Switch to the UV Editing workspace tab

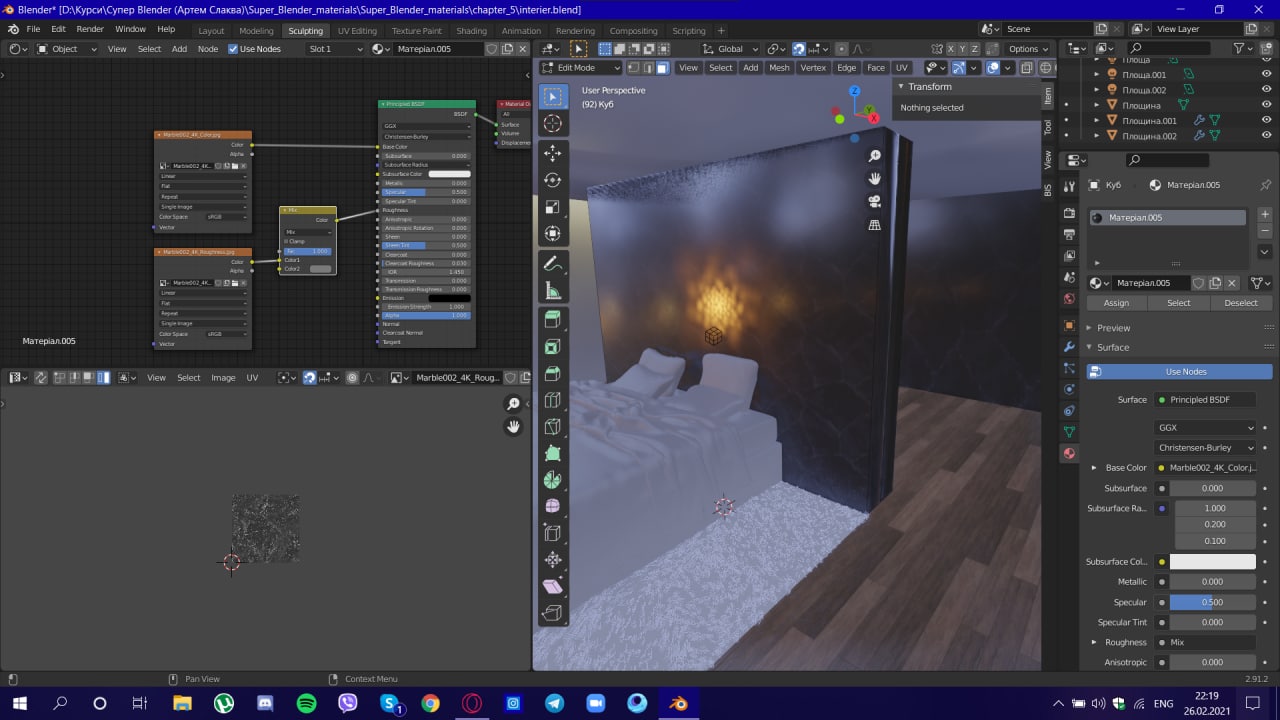(x=357, y=30)
